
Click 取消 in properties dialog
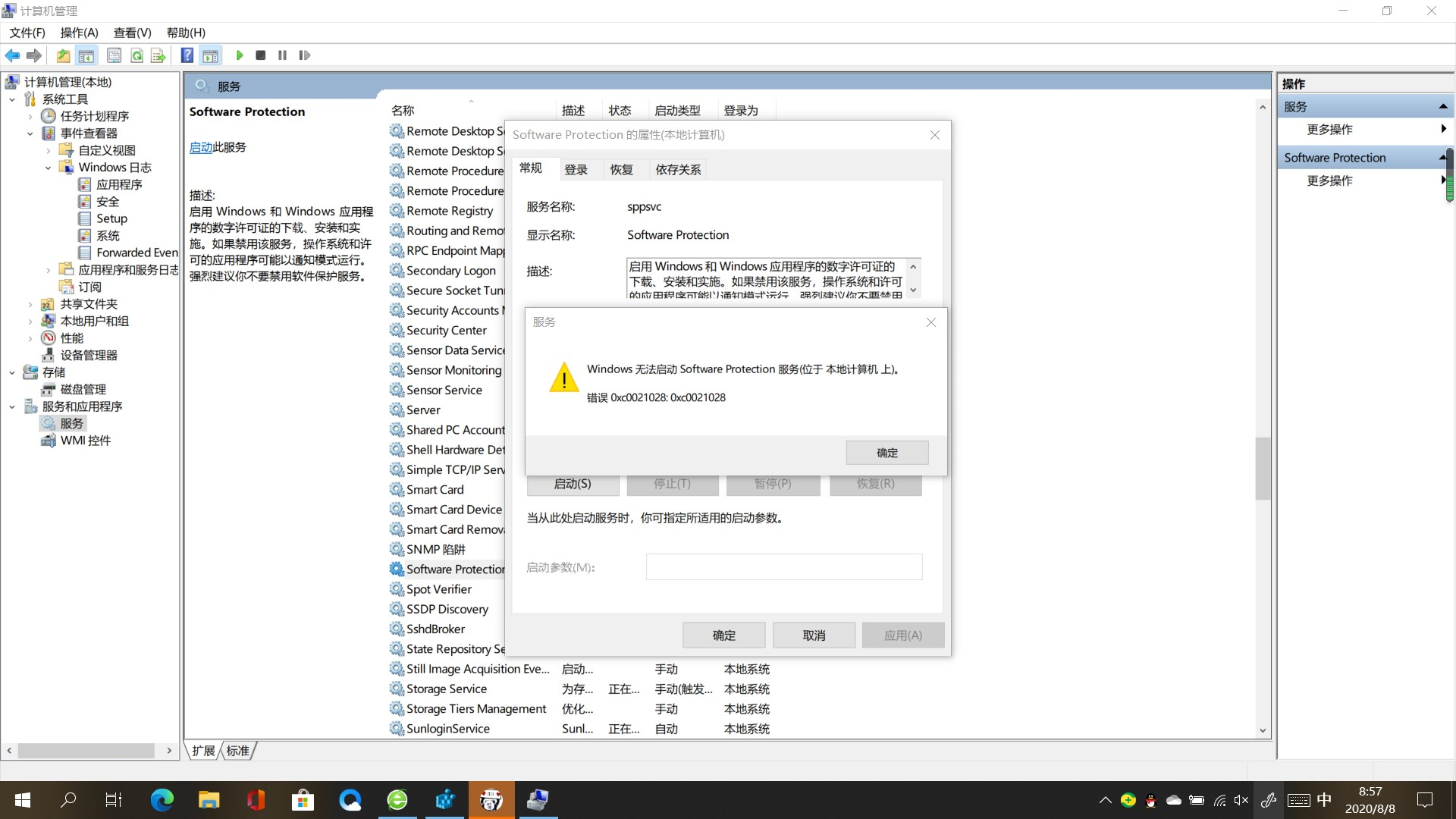[814, 635]
